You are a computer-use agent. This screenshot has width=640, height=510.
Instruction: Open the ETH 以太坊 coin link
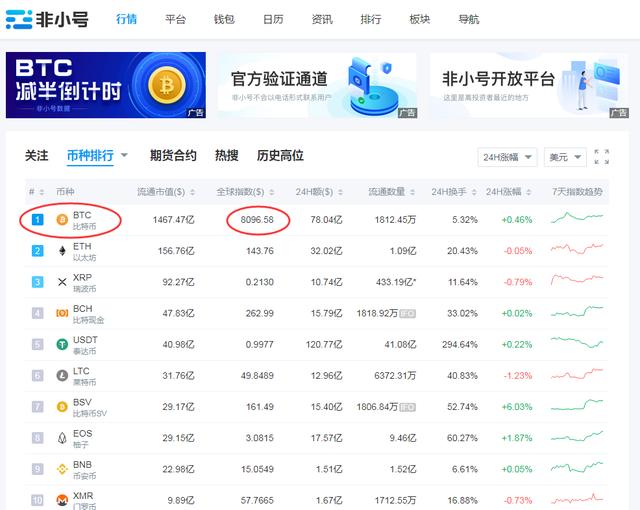[x=84, y=252]
